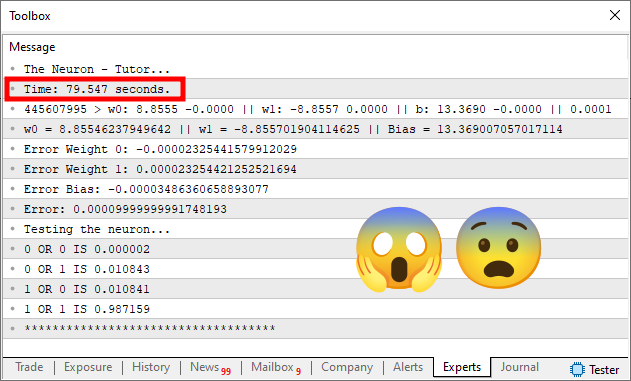Switch to the Company tab
The image size is (631, 381).
[x=347, y=367]
